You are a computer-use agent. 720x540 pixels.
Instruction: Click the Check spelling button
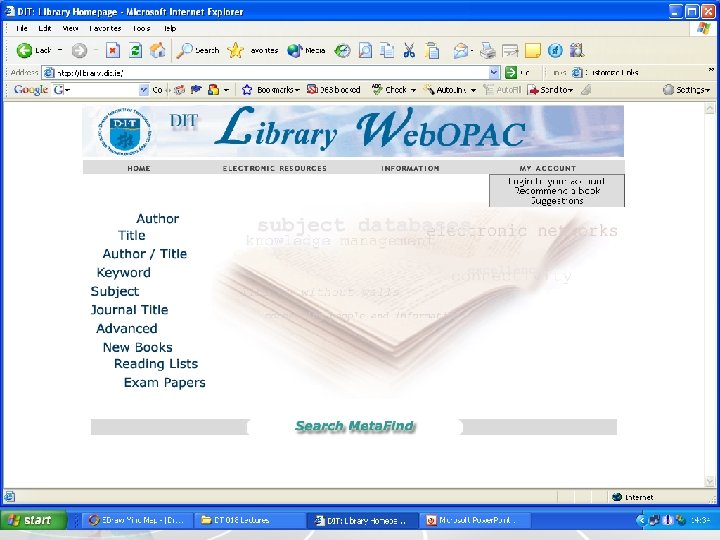point(394,90)
